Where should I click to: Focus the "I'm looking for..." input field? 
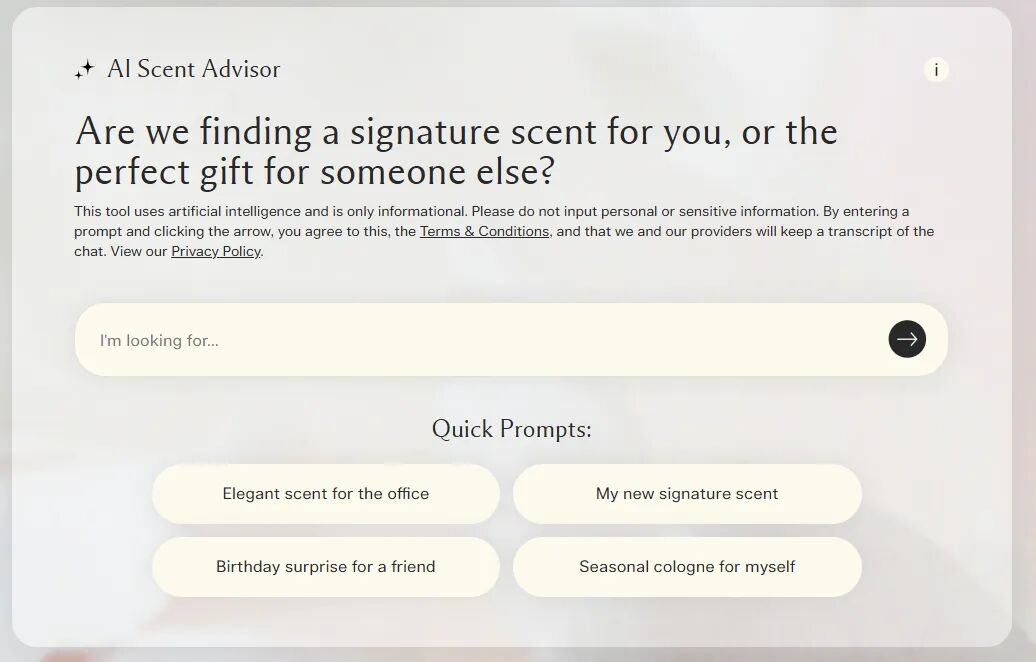coord(480,340)
